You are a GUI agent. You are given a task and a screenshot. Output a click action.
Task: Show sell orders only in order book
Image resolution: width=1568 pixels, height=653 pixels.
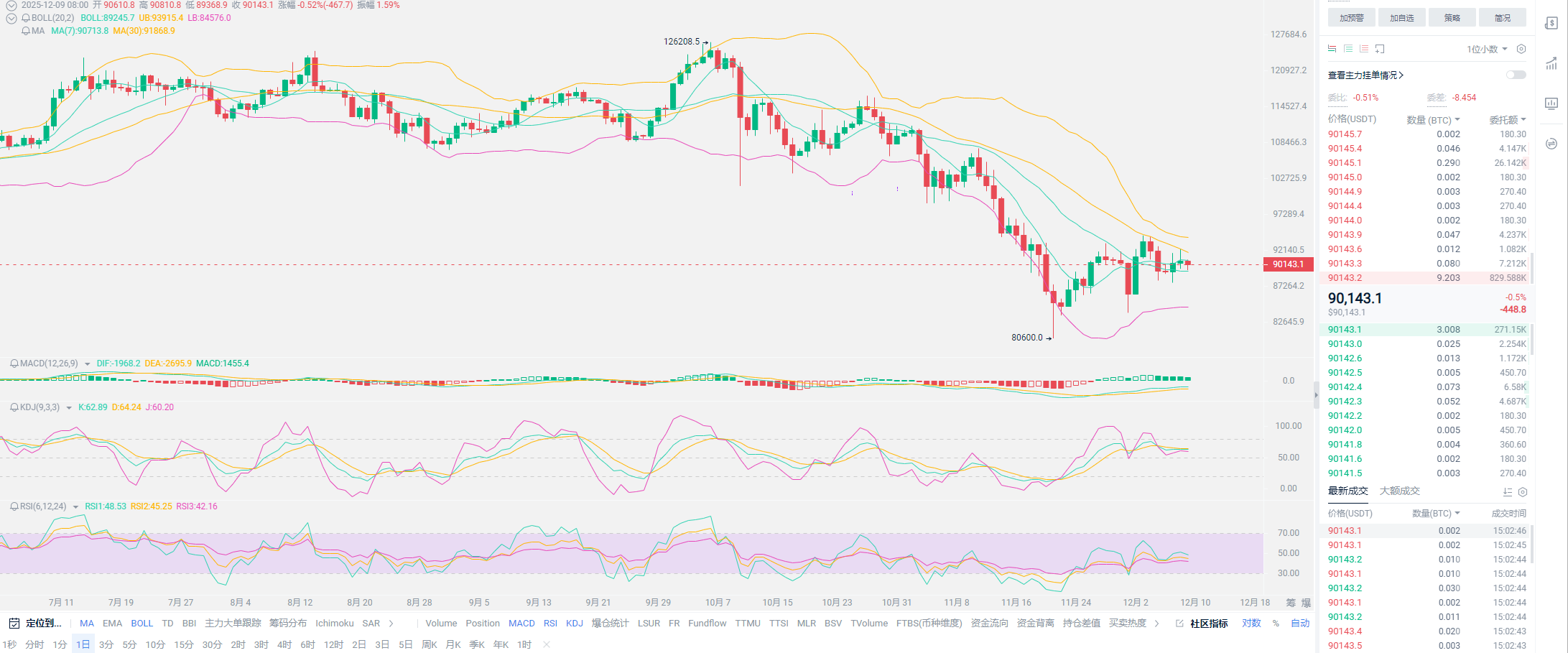(1364, 49)
